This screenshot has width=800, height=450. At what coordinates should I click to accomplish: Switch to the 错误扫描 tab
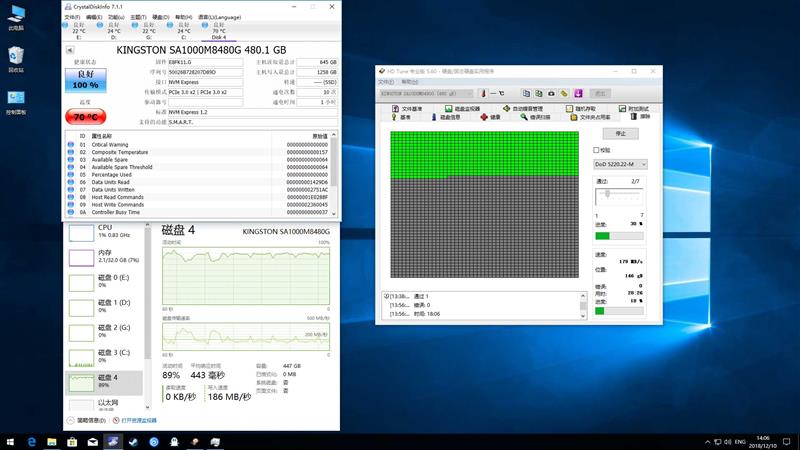click(535, 117)
